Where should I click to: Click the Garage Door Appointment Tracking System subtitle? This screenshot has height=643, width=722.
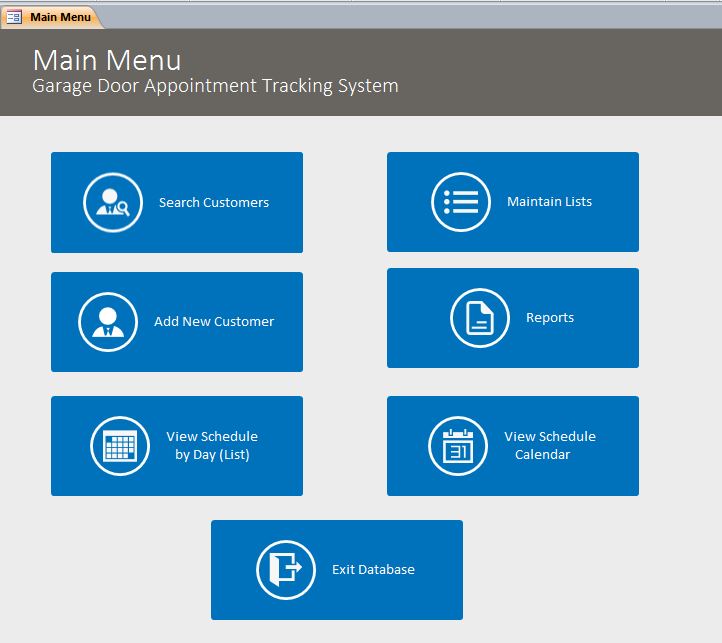click(215, 86)
